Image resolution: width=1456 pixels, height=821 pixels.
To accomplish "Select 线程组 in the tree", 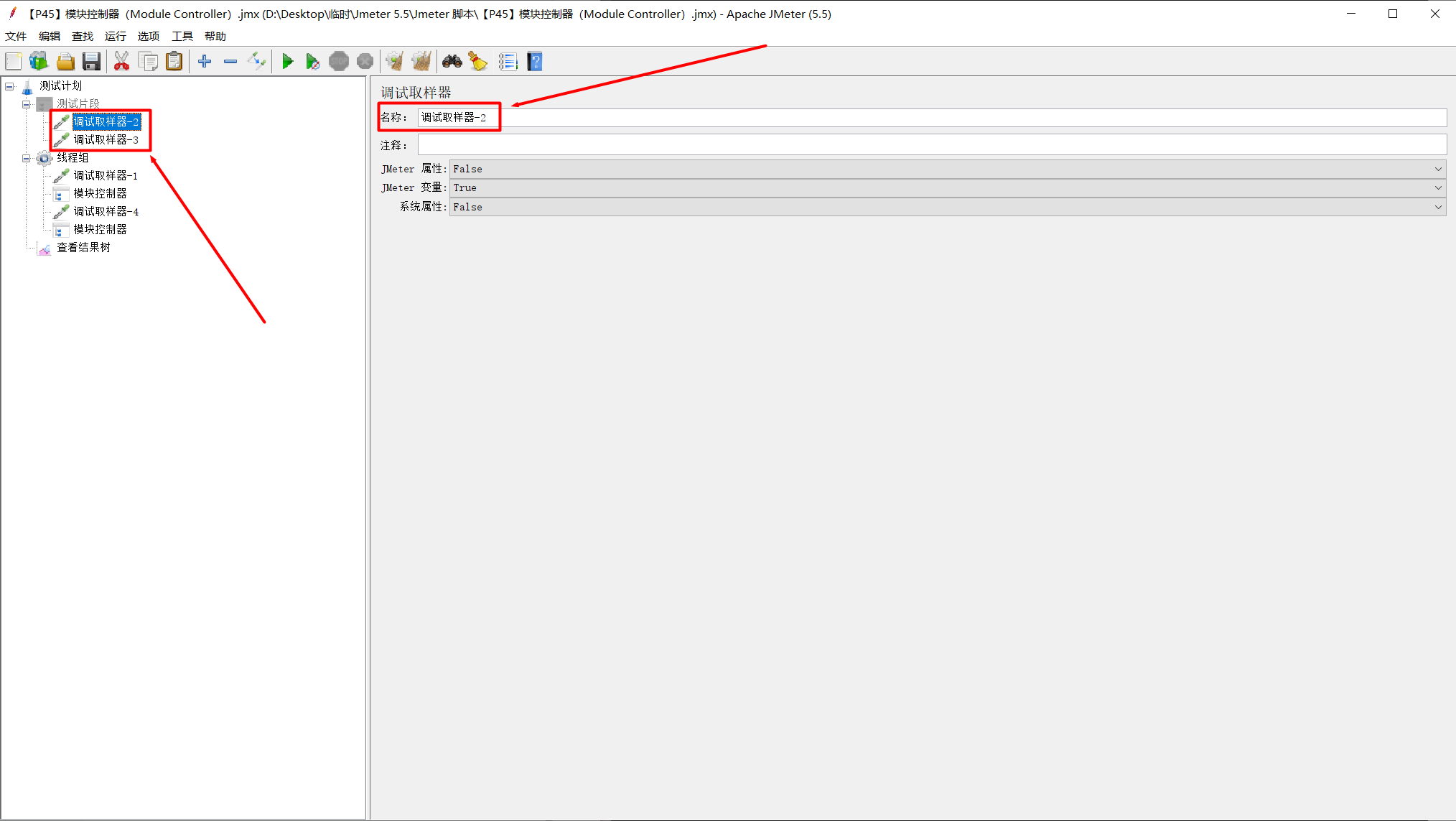I will (x=73, y=158).
